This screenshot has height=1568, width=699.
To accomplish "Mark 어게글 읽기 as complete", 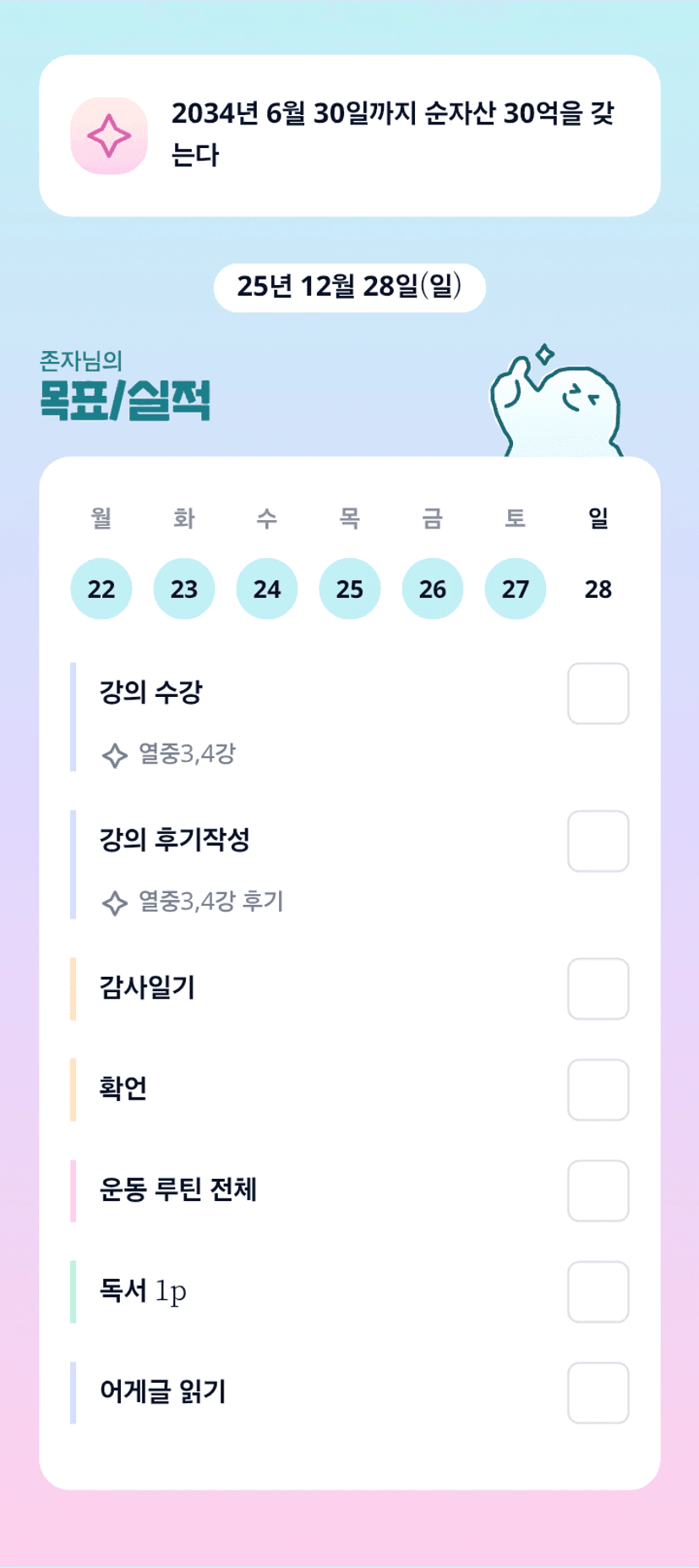I will coord(598,1392).
